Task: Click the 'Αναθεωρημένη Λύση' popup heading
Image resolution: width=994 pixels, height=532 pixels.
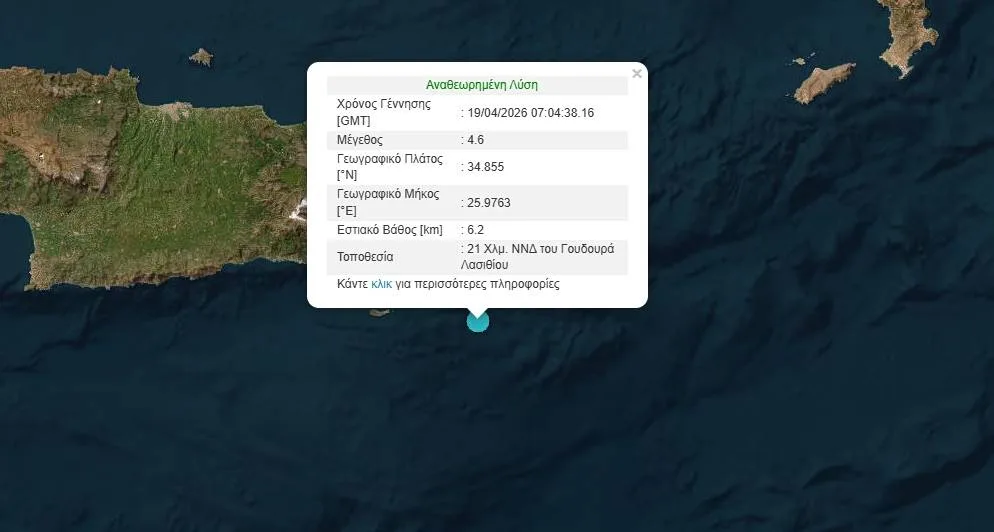Action: pyautogui.click(x=482, y=85)
